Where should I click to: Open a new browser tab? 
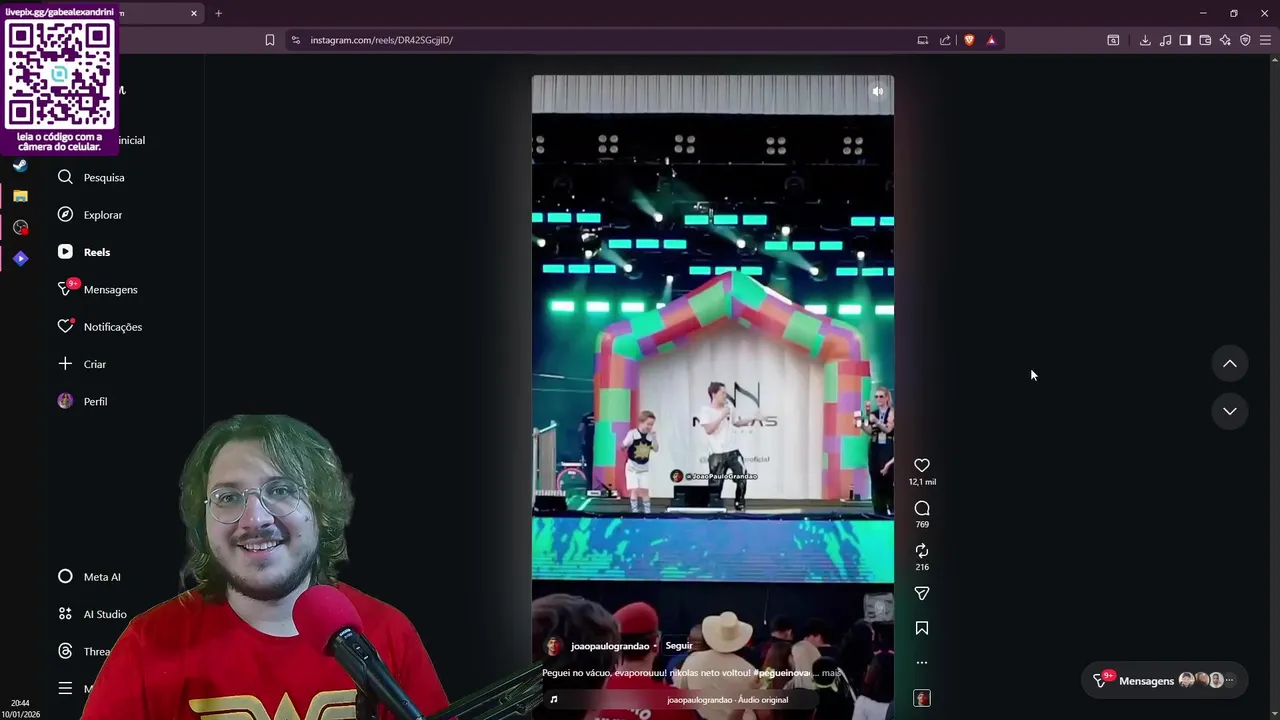point(218,13)
